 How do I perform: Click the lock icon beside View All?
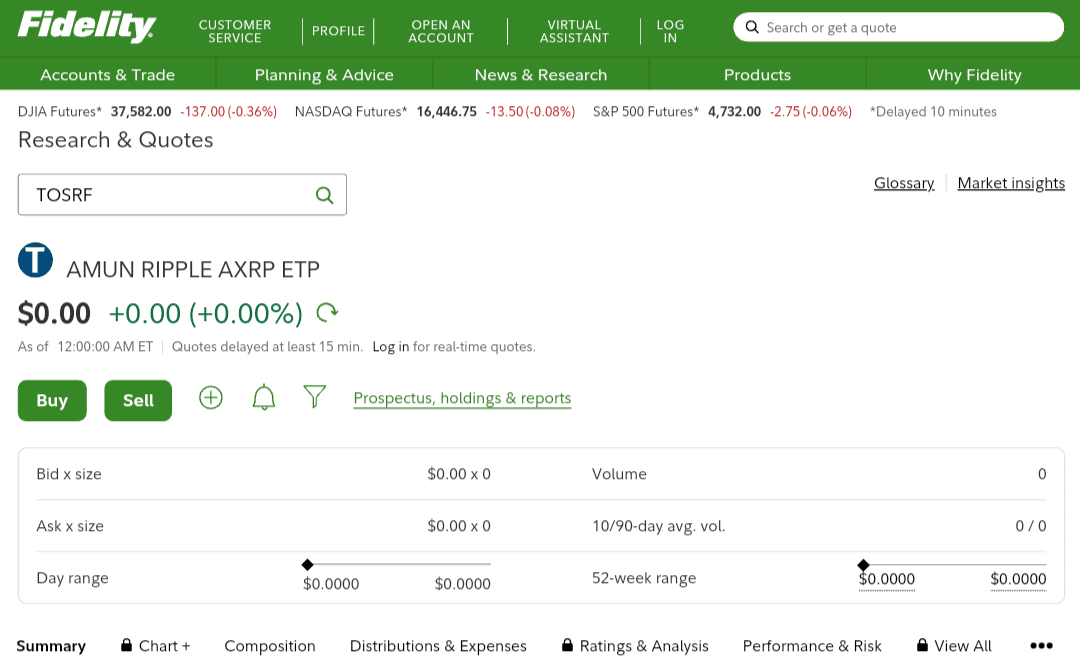click(x=922, y=645)
